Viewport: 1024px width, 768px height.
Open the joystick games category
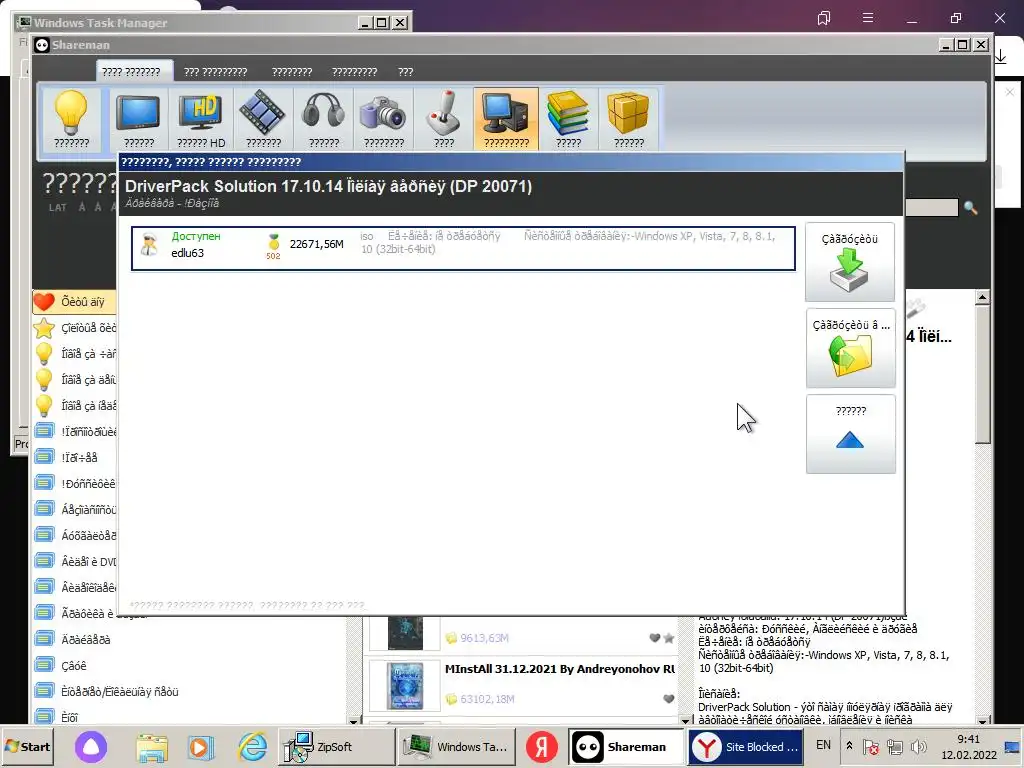(x=444, y=119)
